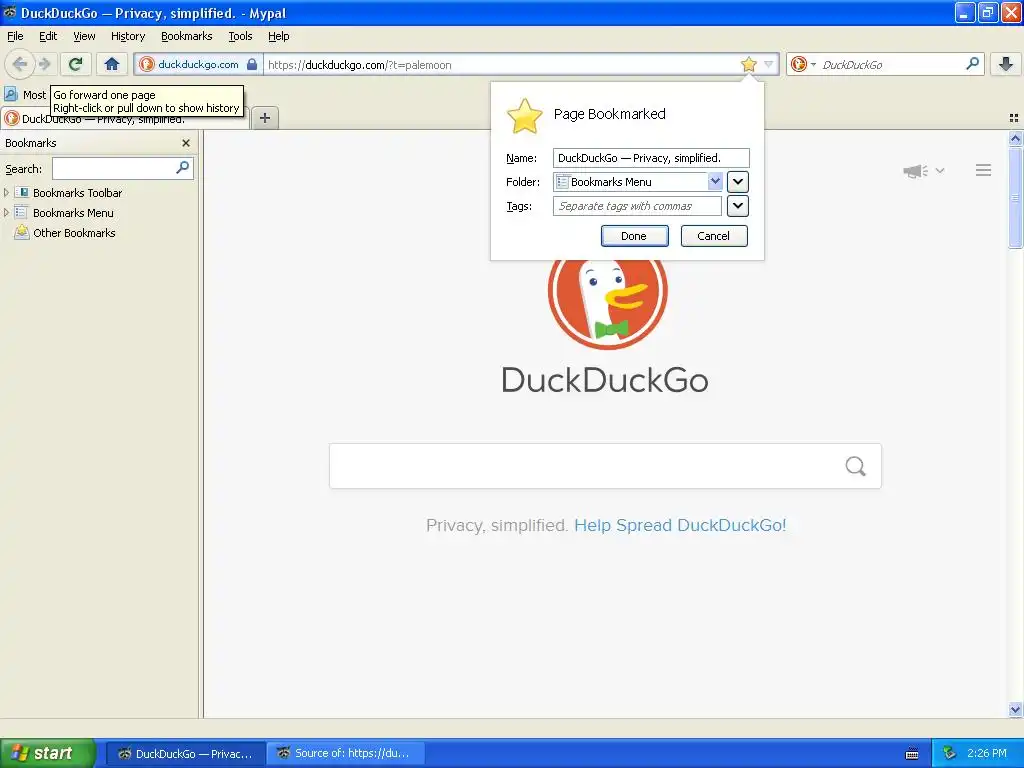Viewport: 1024px width, 768px height.
Task: Go to the Home page
Action: click(x=112, y=64)
